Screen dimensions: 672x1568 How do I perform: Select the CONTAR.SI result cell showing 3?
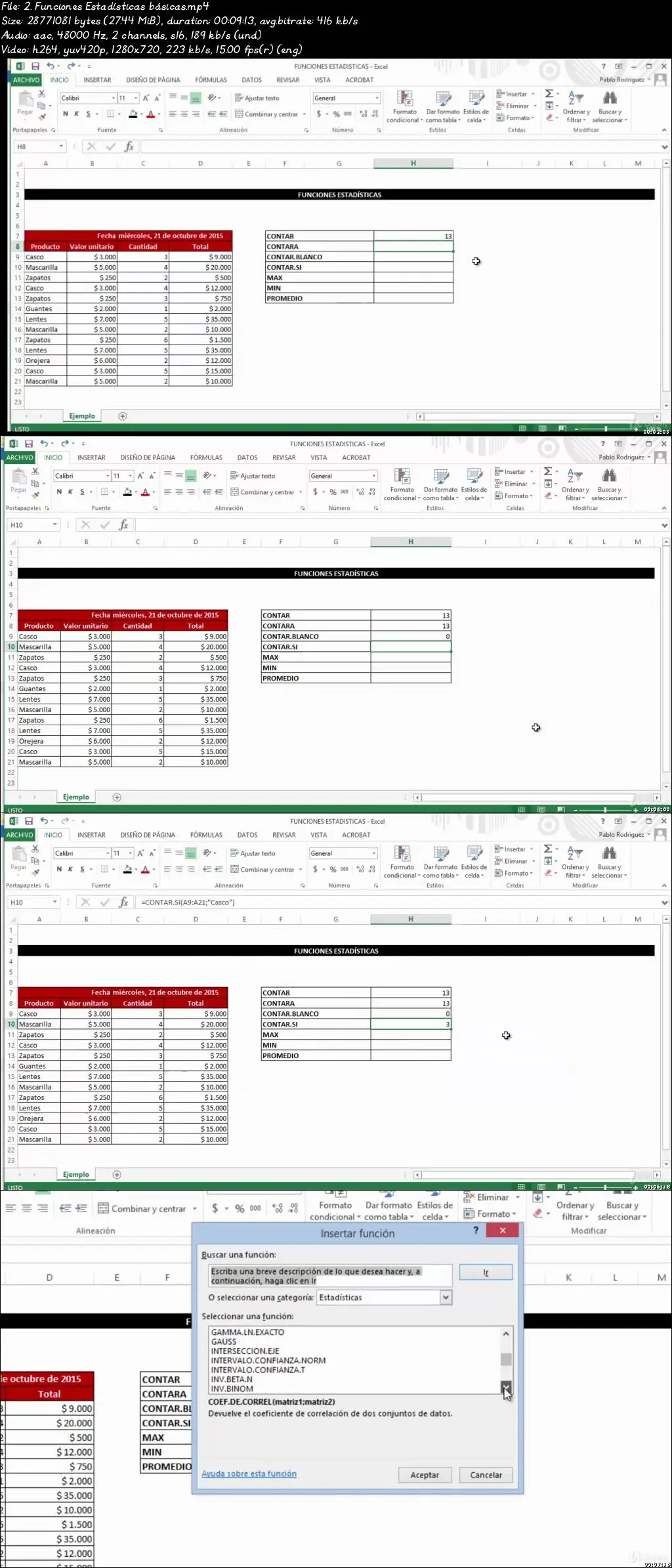click(411, 1025)
